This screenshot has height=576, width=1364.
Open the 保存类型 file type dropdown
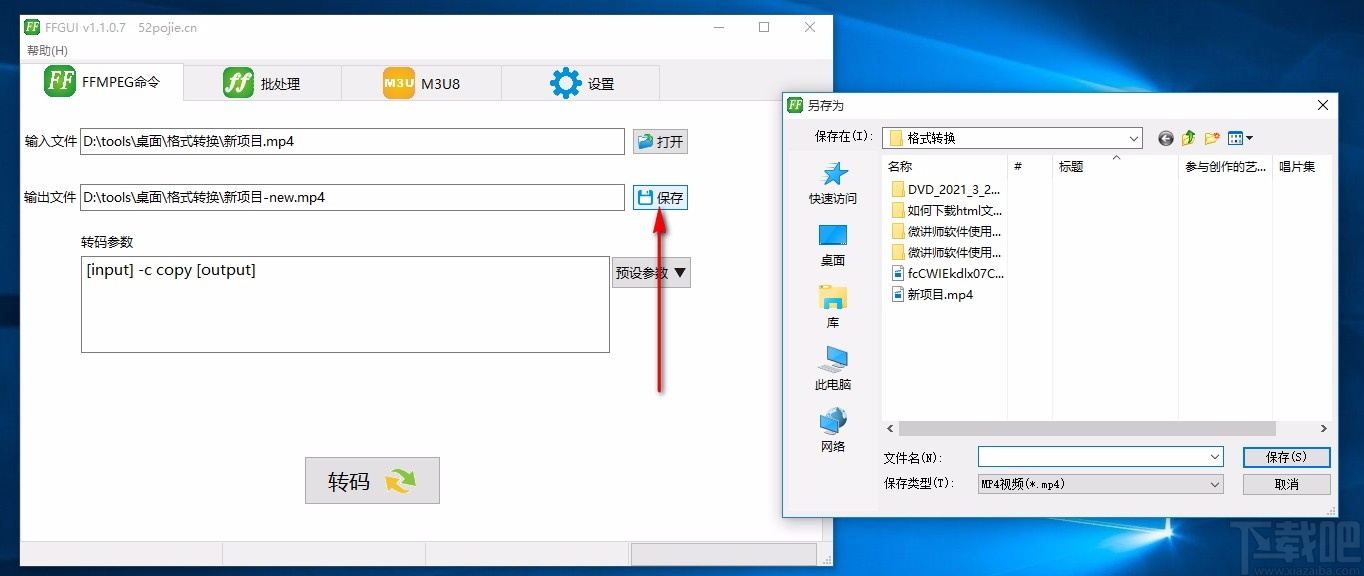pyautogui.click(x=1214, y=484)
